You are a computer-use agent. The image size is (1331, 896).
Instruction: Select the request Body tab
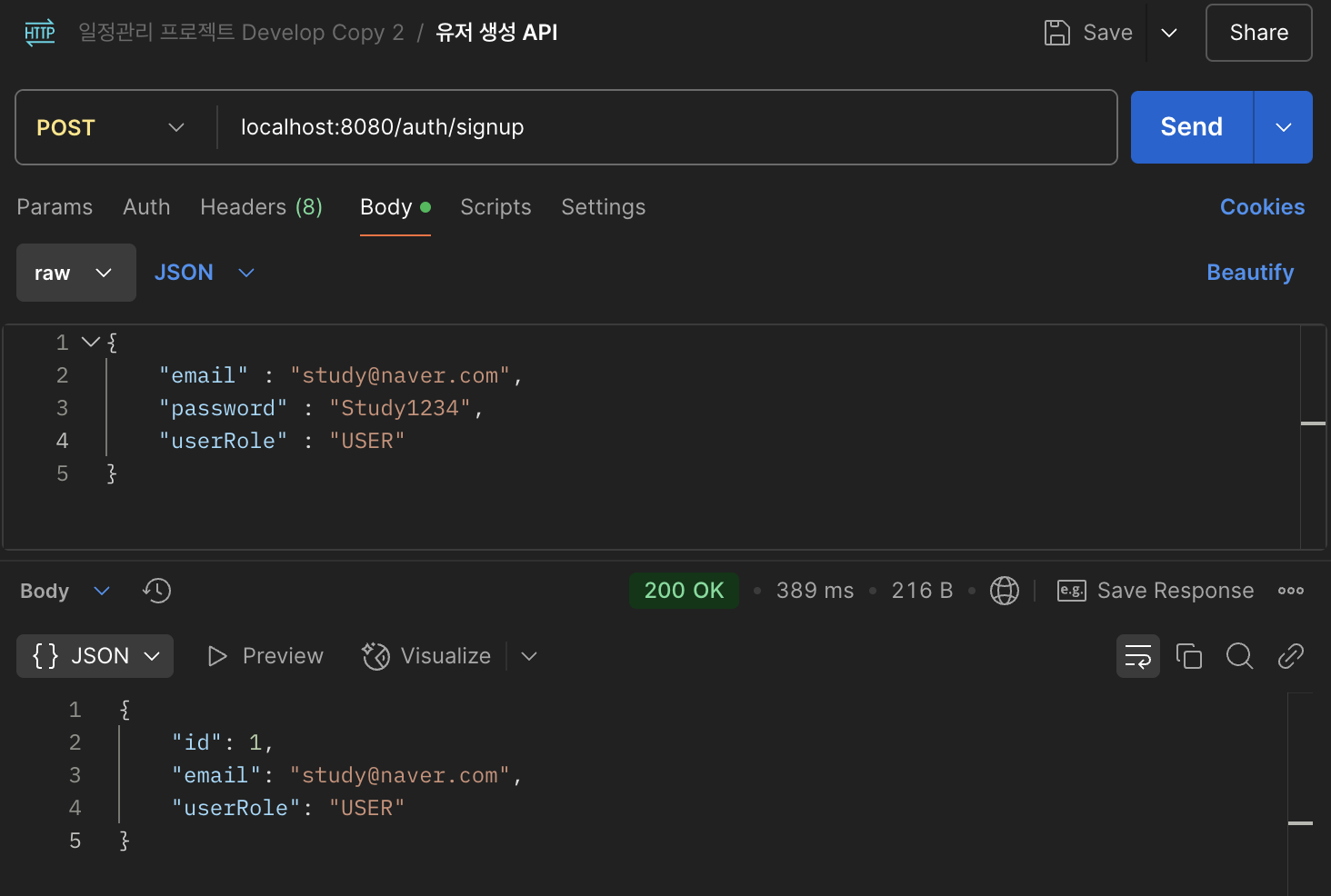pos(395,207)
